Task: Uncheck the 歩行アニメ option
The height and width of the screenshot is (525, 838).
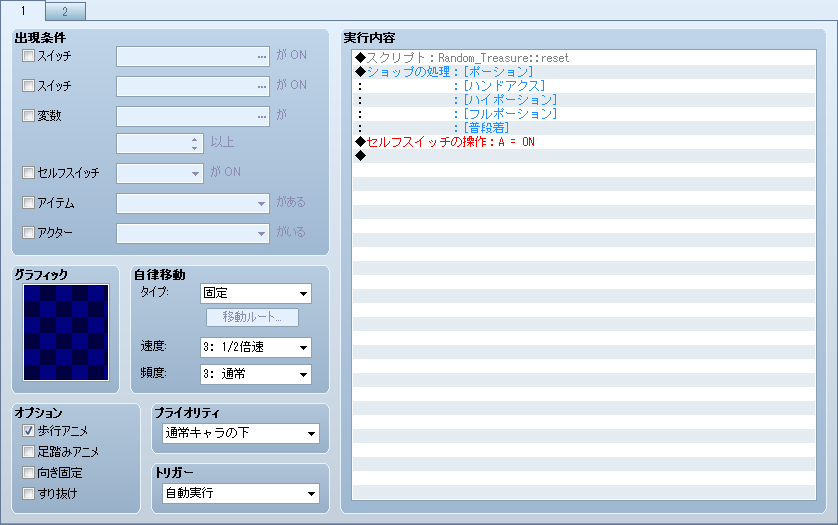Action: coord(28,430)
